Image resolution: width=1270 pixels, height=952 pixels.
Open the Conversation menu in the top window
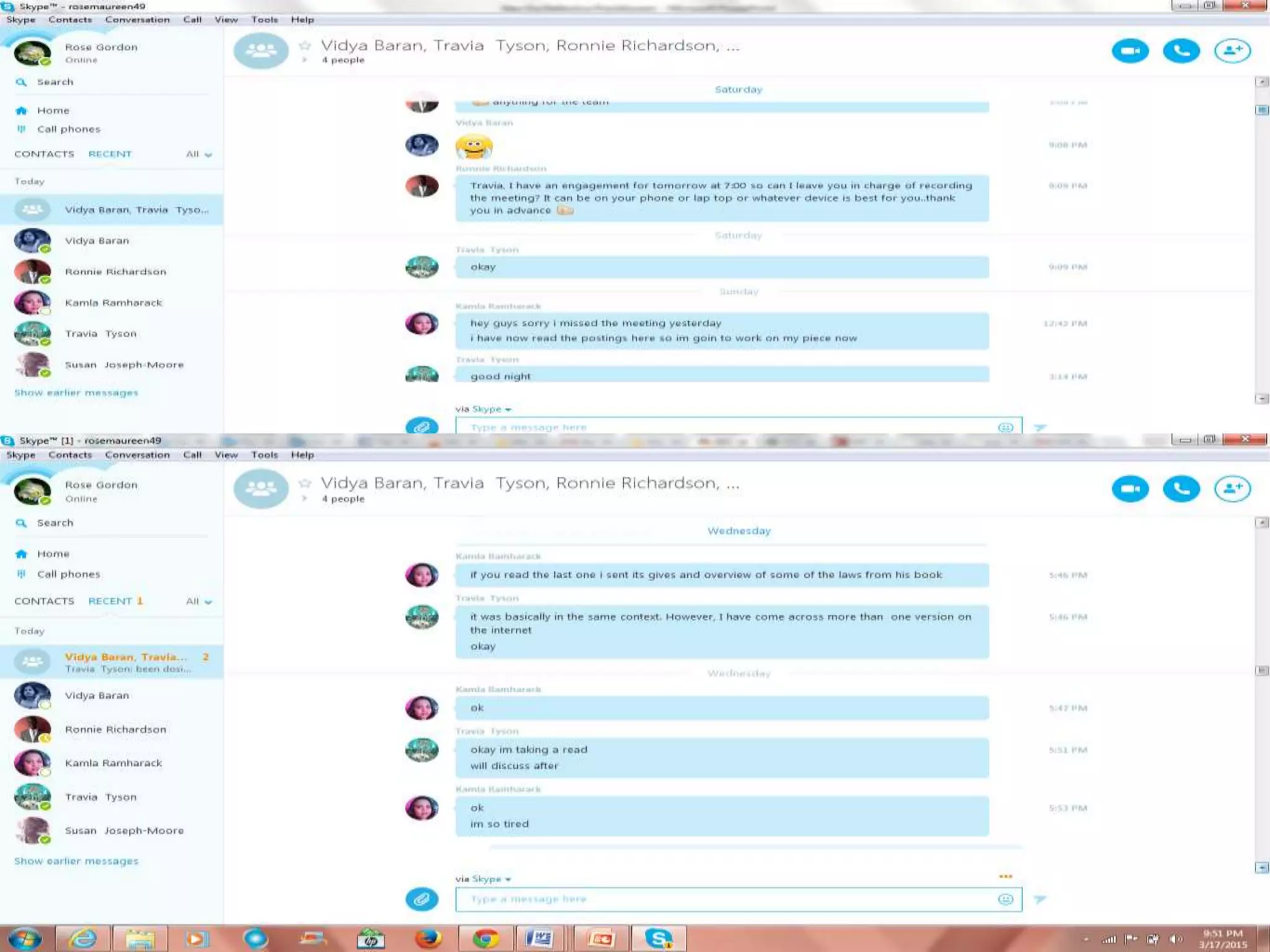pos(137,20)
